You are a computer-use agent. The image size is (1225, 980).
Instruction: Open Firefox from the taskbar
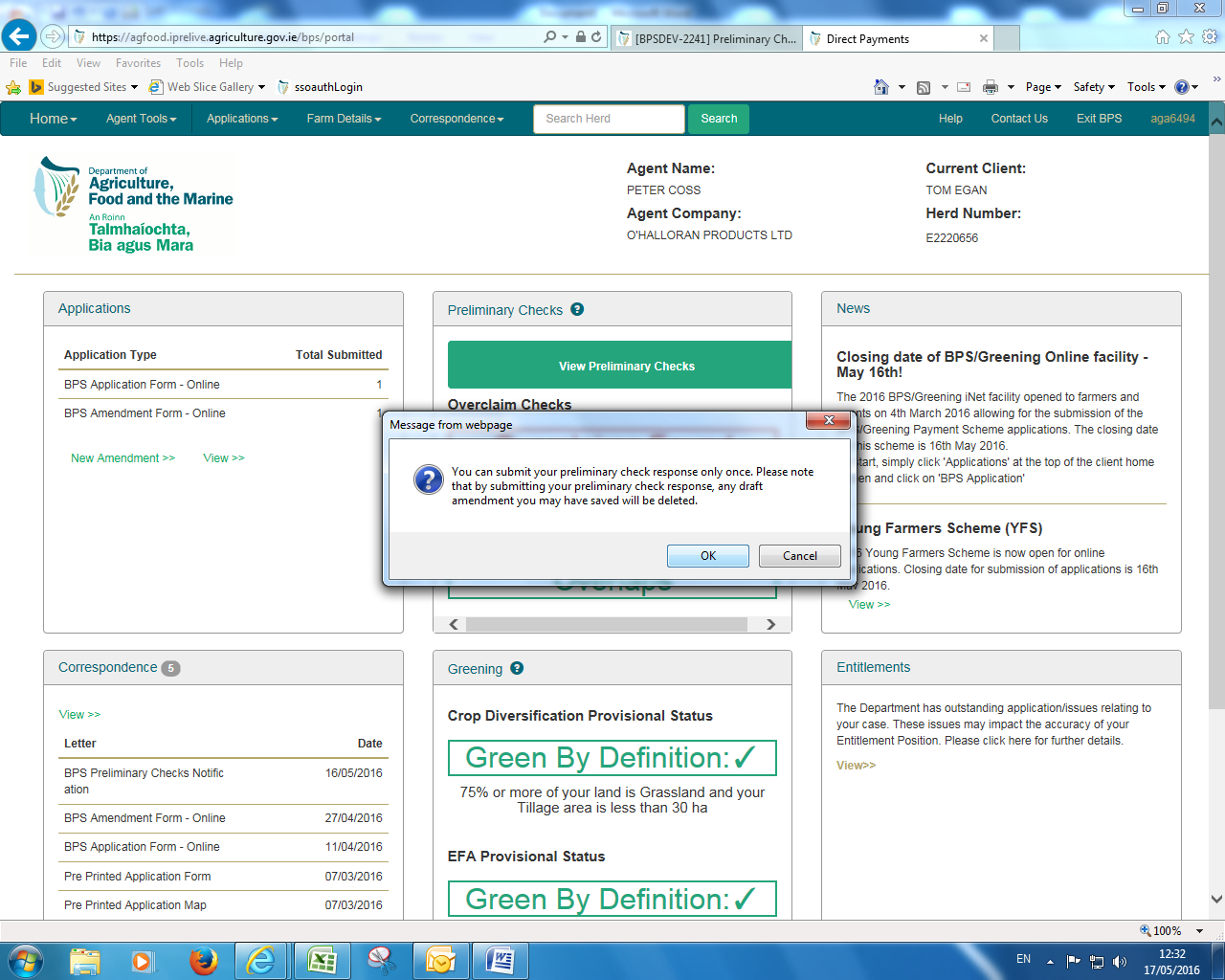point(203,960)
